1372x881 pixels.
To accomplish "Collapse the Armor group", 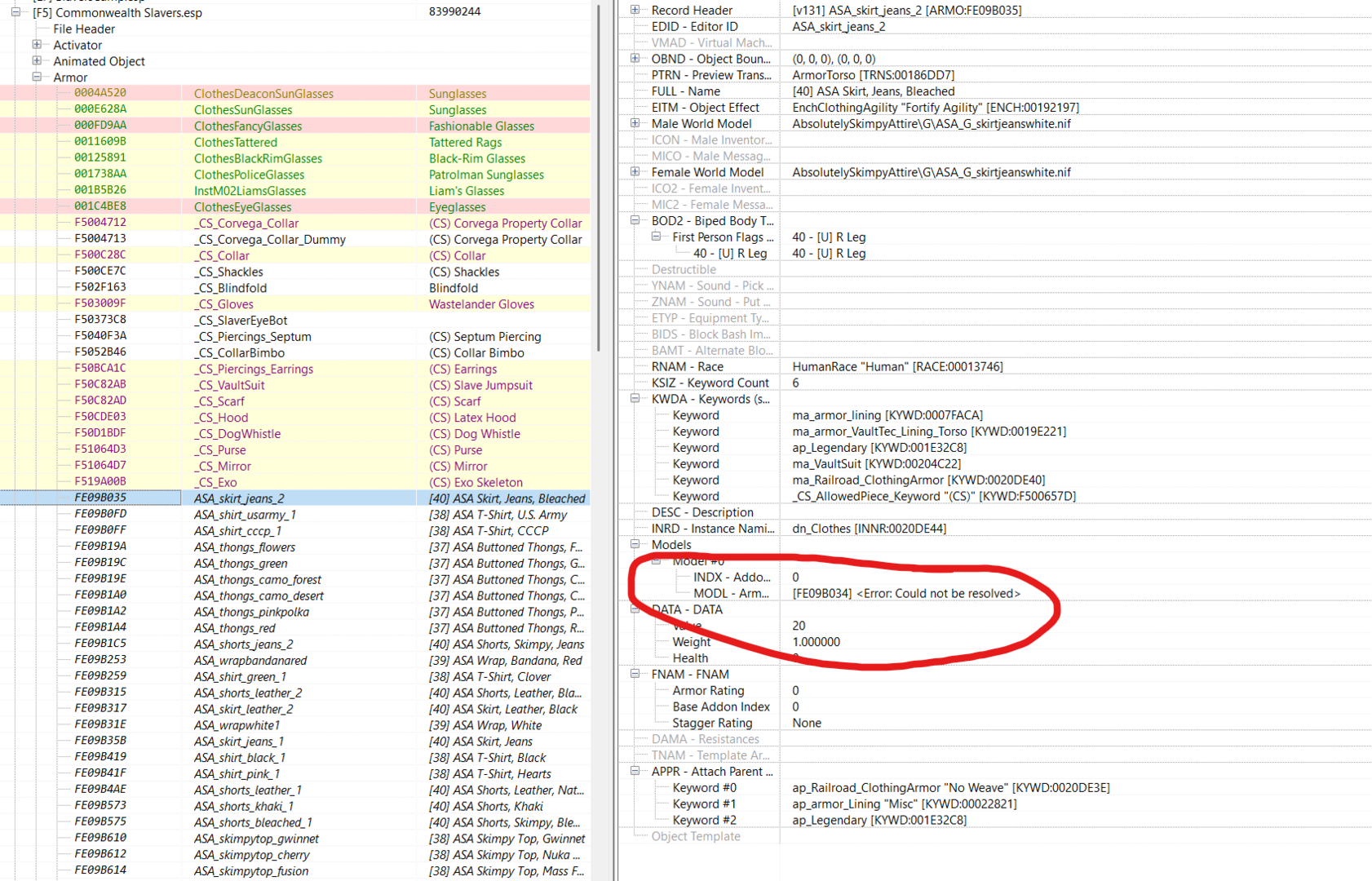I will coord(37,77).
